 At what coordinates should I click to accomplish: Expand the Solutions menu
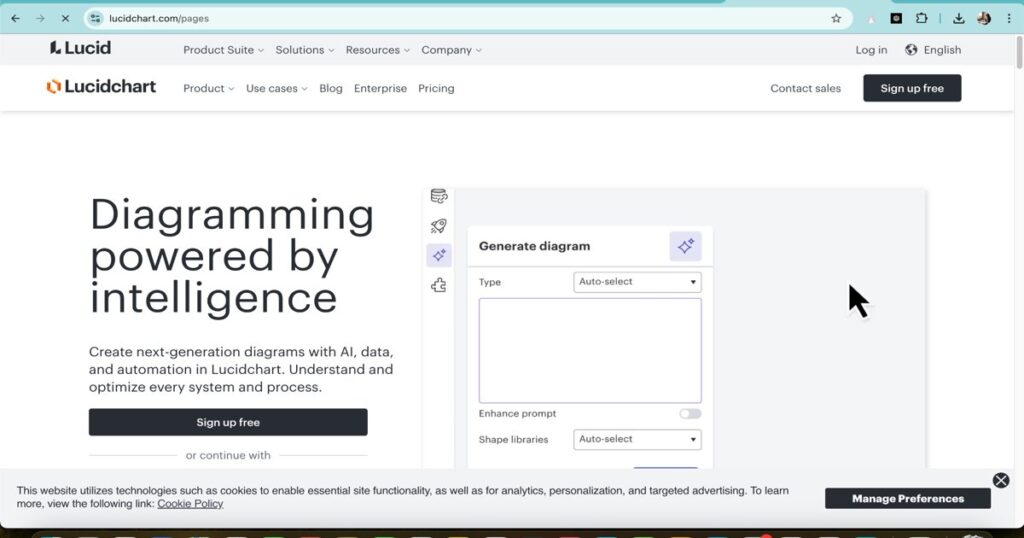click(304, 50)
